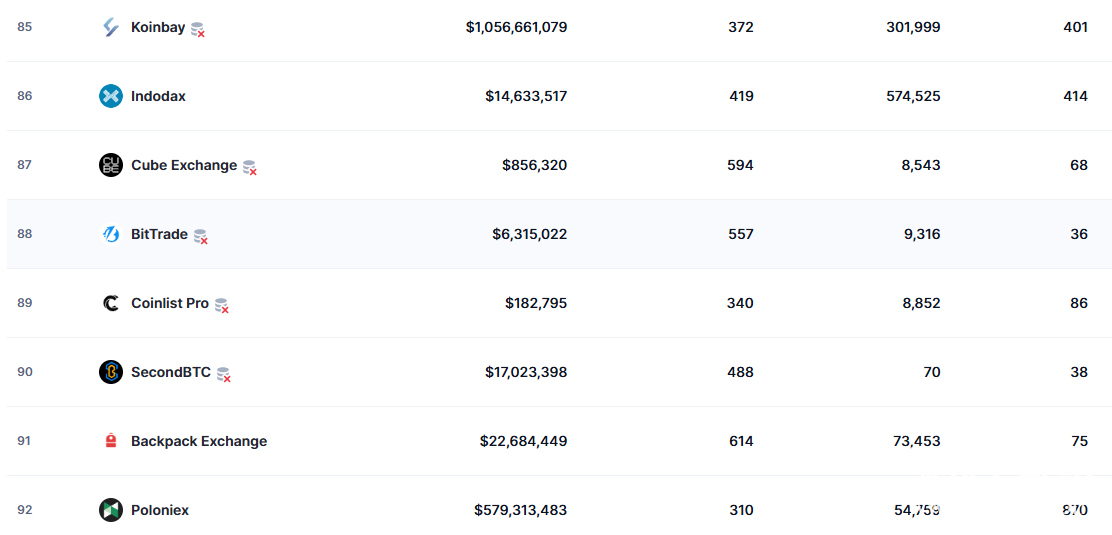Open the BitTrade exchange link
Image resolution: width=1112 pixels, height=535 pixels.
point(159,234)
